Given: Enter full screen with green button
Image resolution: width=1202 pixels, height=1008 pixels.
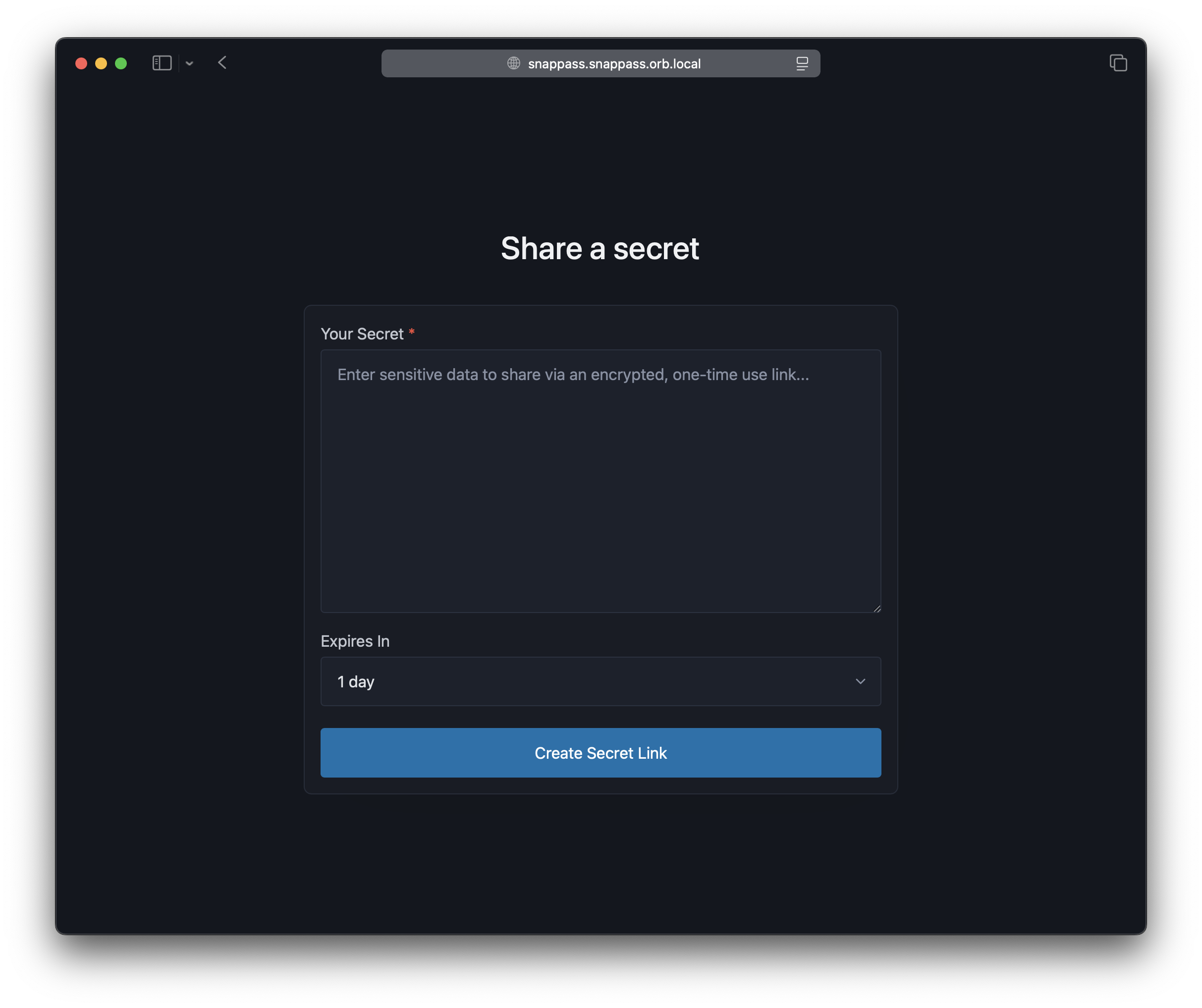Looking at the screenshot, I should point(121,63).
